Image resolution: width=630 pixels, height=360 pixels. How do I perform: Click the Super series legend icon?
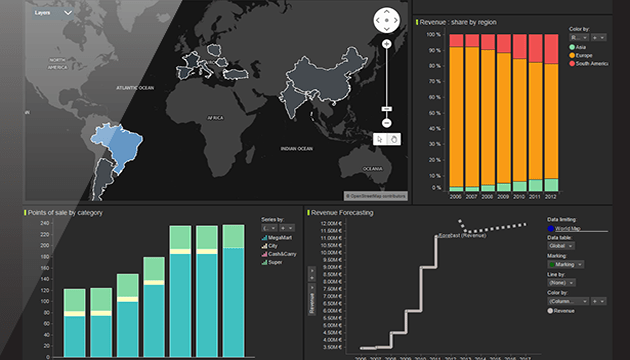point(264,262)
